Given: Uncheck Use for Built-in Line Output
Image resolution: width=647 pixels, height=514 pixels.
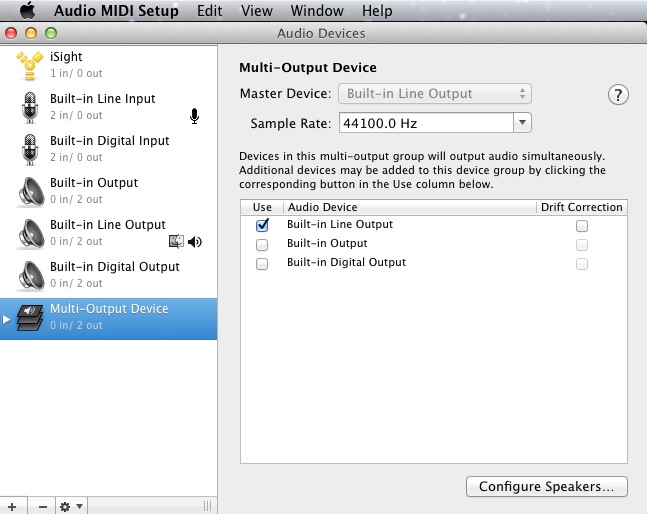Looking at the screenshot, I should 262,225.
